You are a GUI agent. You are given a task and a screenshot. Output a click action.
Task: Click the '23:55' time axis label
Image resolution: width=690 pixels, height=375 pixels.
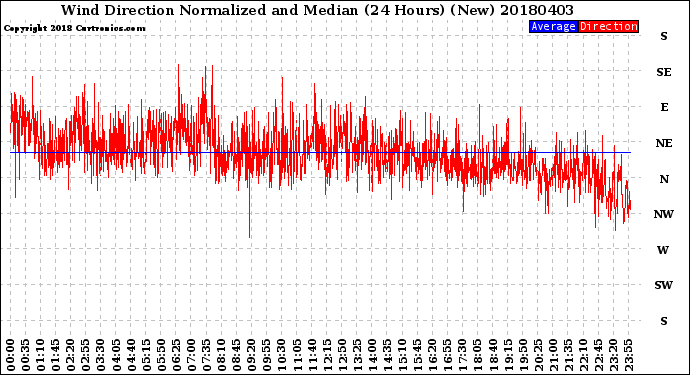[x=628, y=355]
